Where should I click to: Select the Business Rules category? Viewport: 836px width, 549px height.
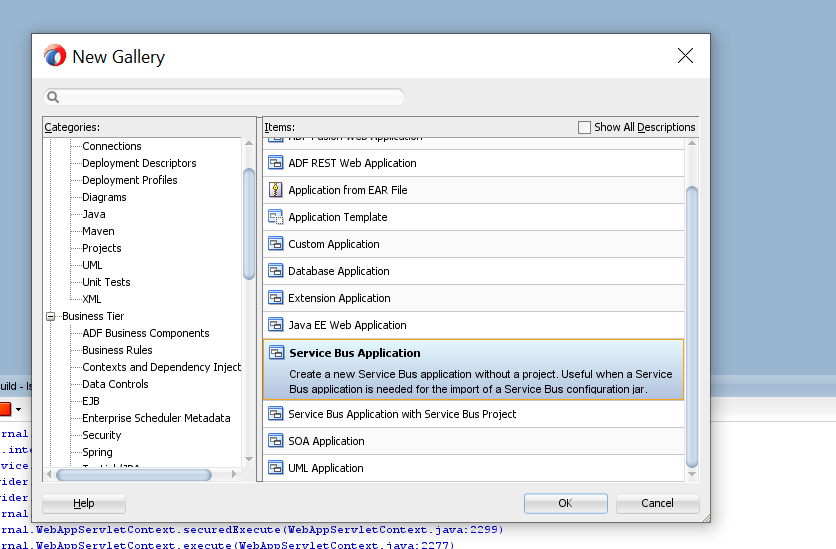pos(117,351)
